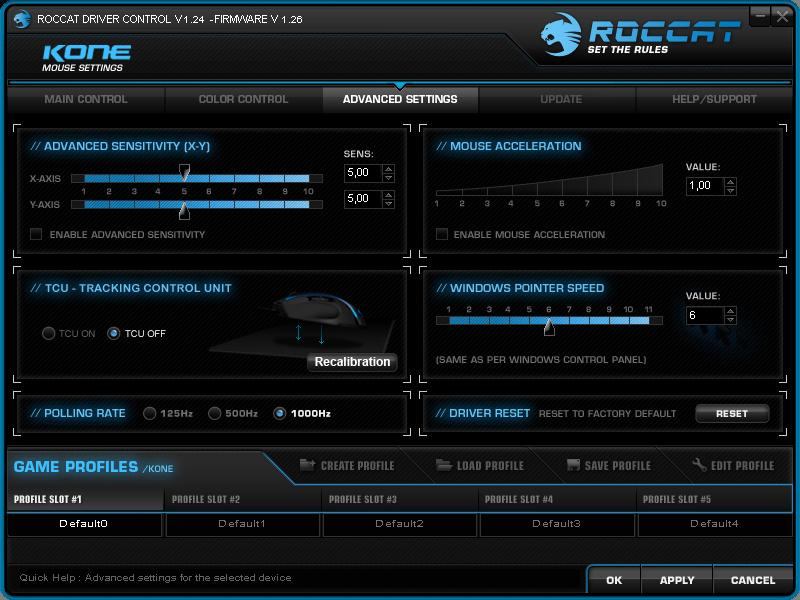This screenshot has width=800, height=600.
Task: Select Profile Slot #4 tab
Action: pos(557,499)
